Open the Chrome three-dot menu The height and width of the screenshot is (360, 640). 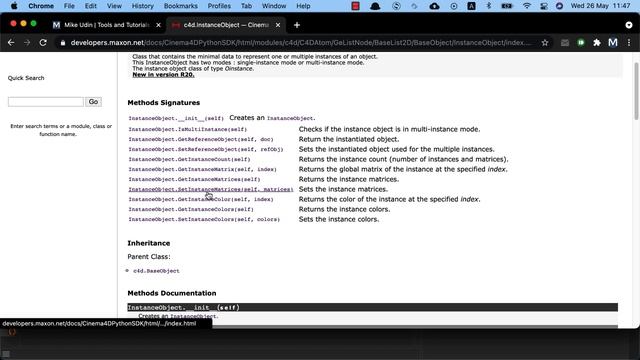[x=629, y=42]
